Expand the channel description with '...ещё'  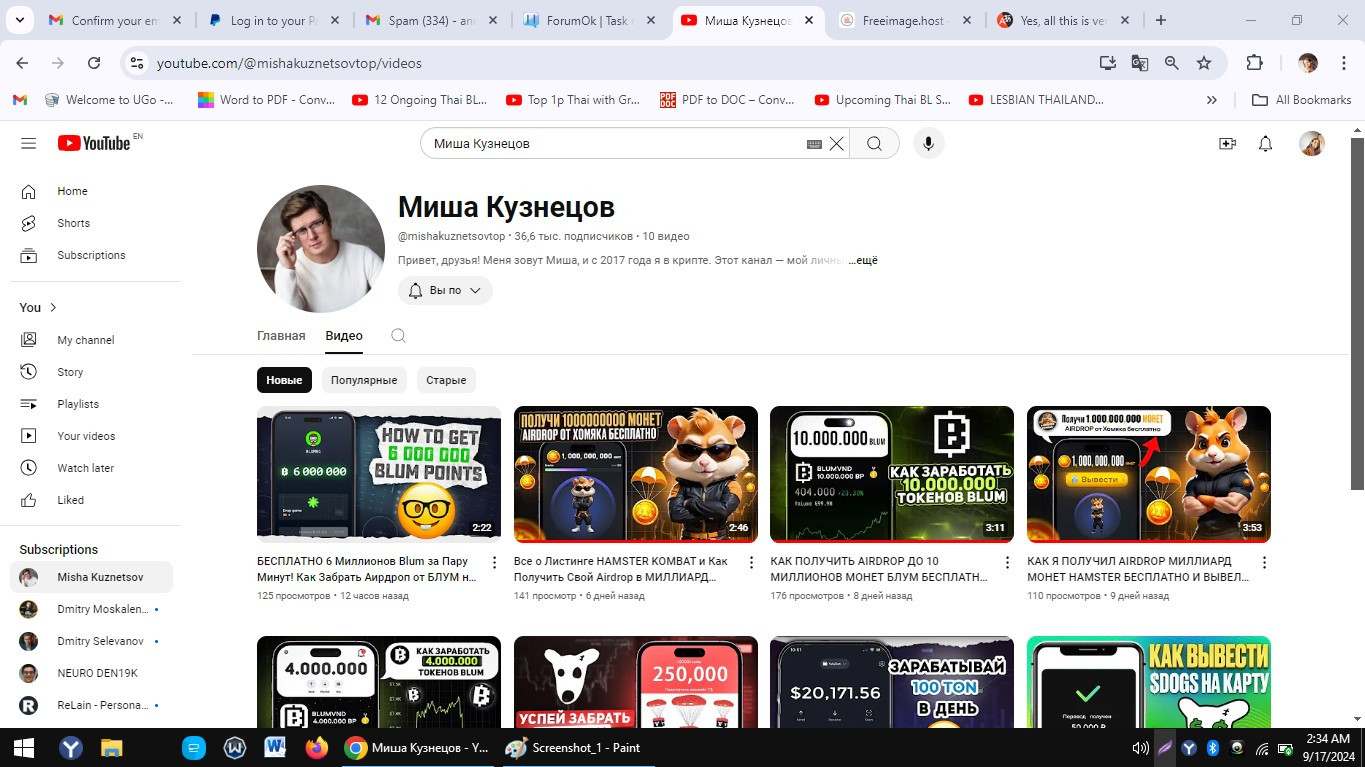click(x=862, y=260)
